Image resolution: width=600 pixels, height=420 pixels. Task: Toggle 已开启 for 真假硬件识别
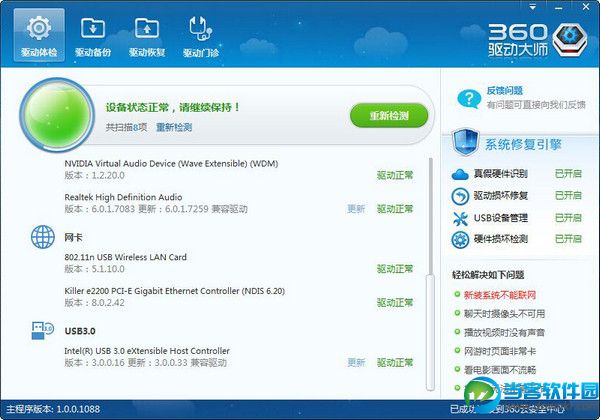tap(568, 174)
